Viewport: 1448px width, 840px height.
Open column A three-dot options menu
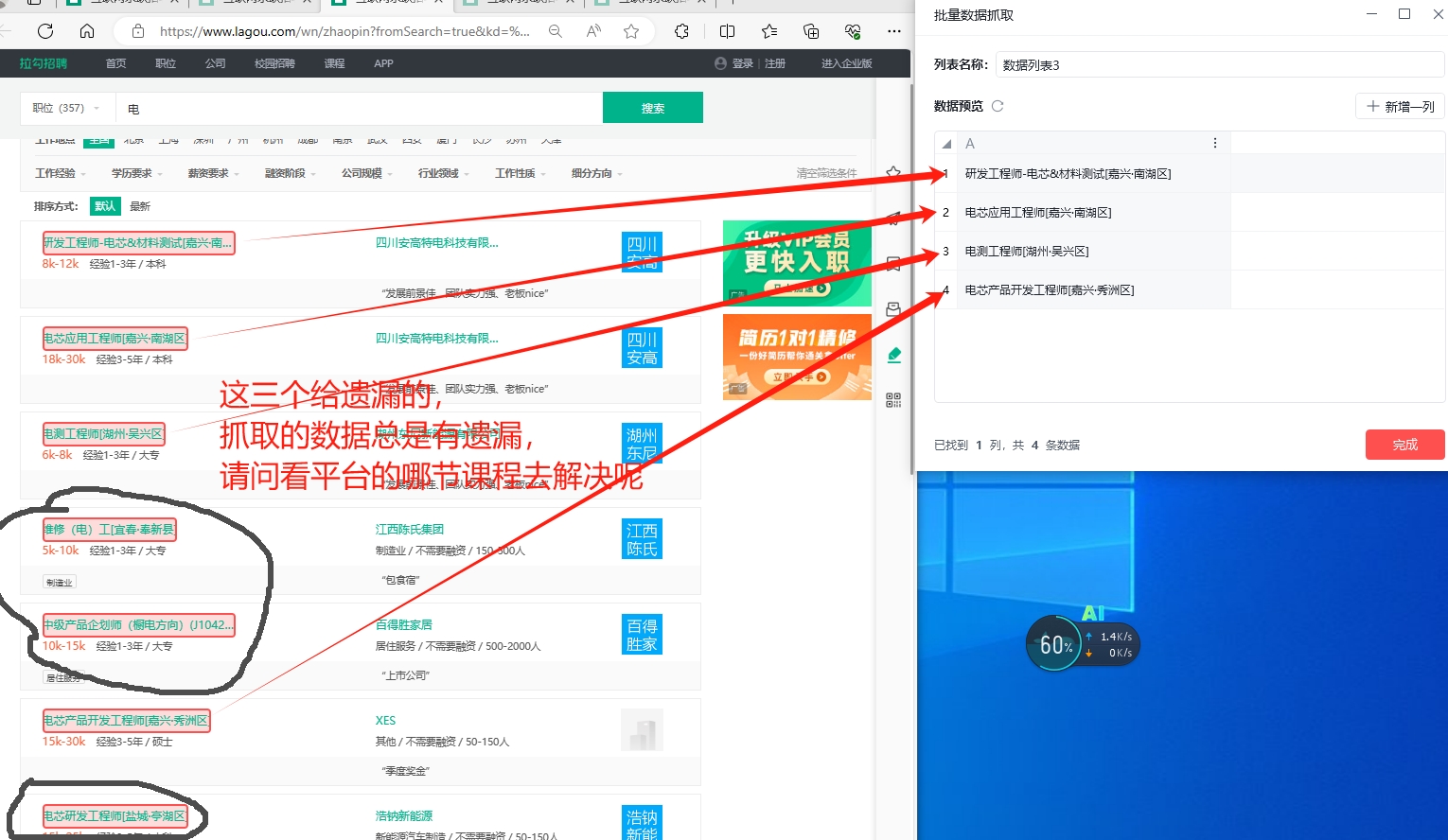[1215, 143]
